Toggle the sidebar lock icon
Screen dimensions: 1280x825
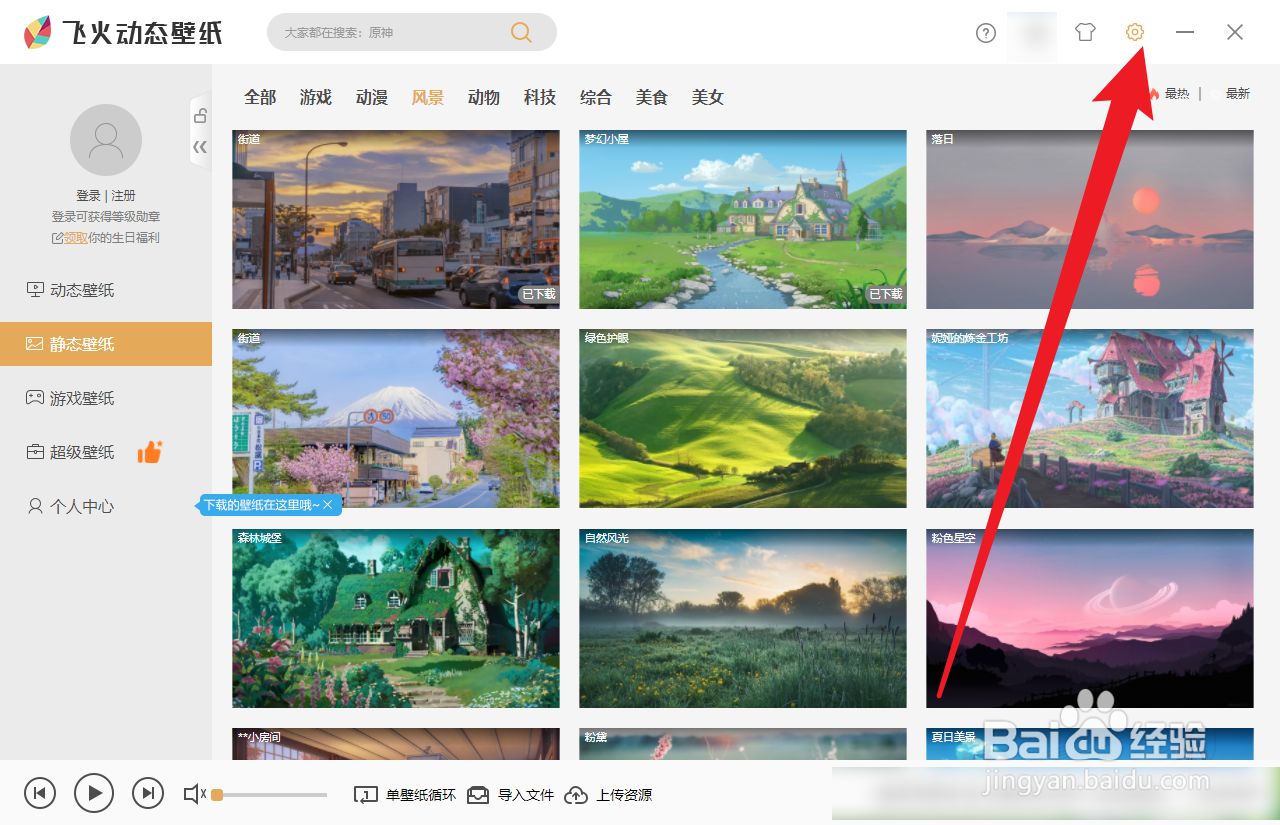[200, 115]
